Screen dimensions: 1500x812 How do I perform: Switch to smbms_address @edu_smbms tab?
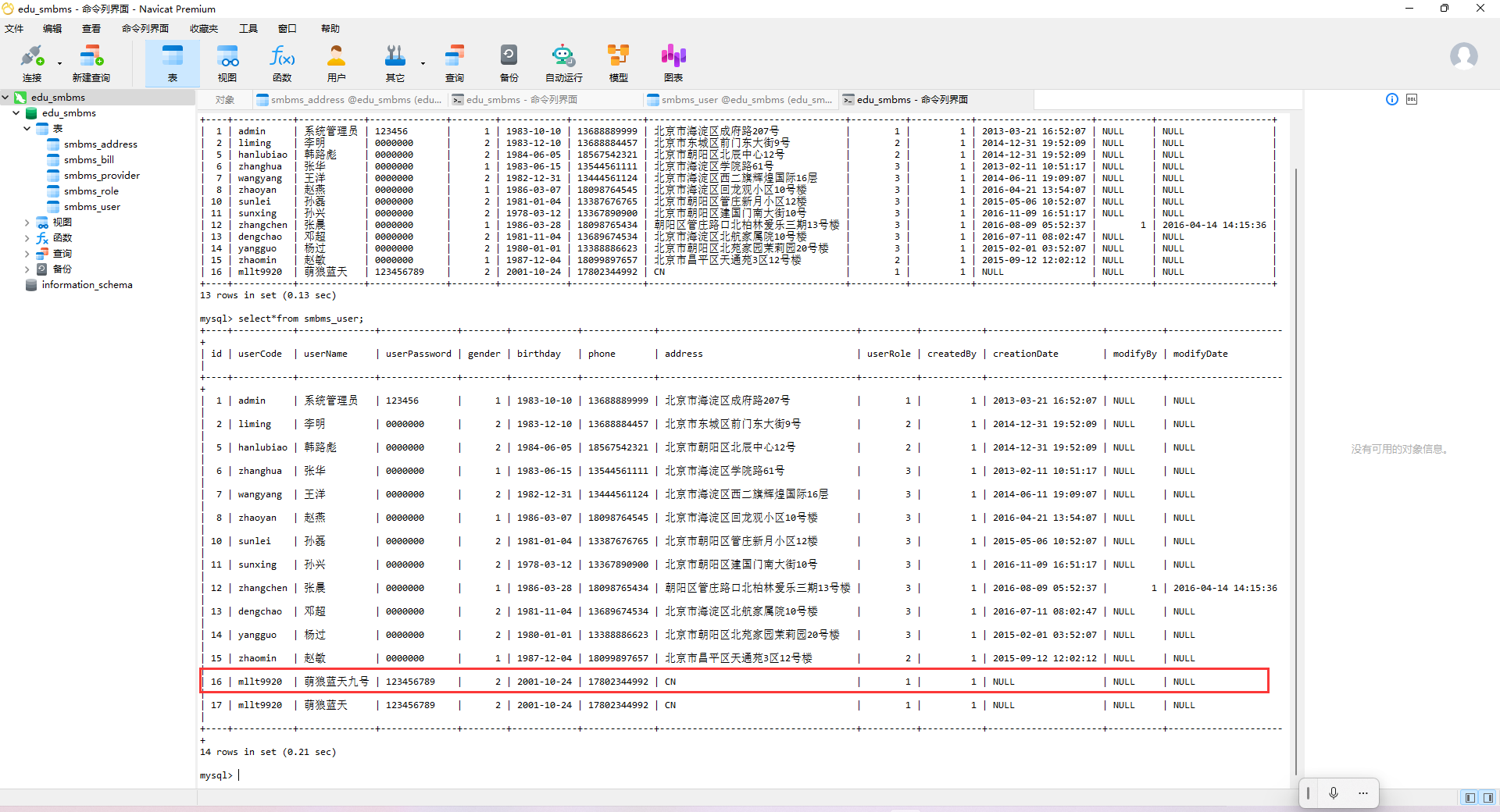(349, 100)
